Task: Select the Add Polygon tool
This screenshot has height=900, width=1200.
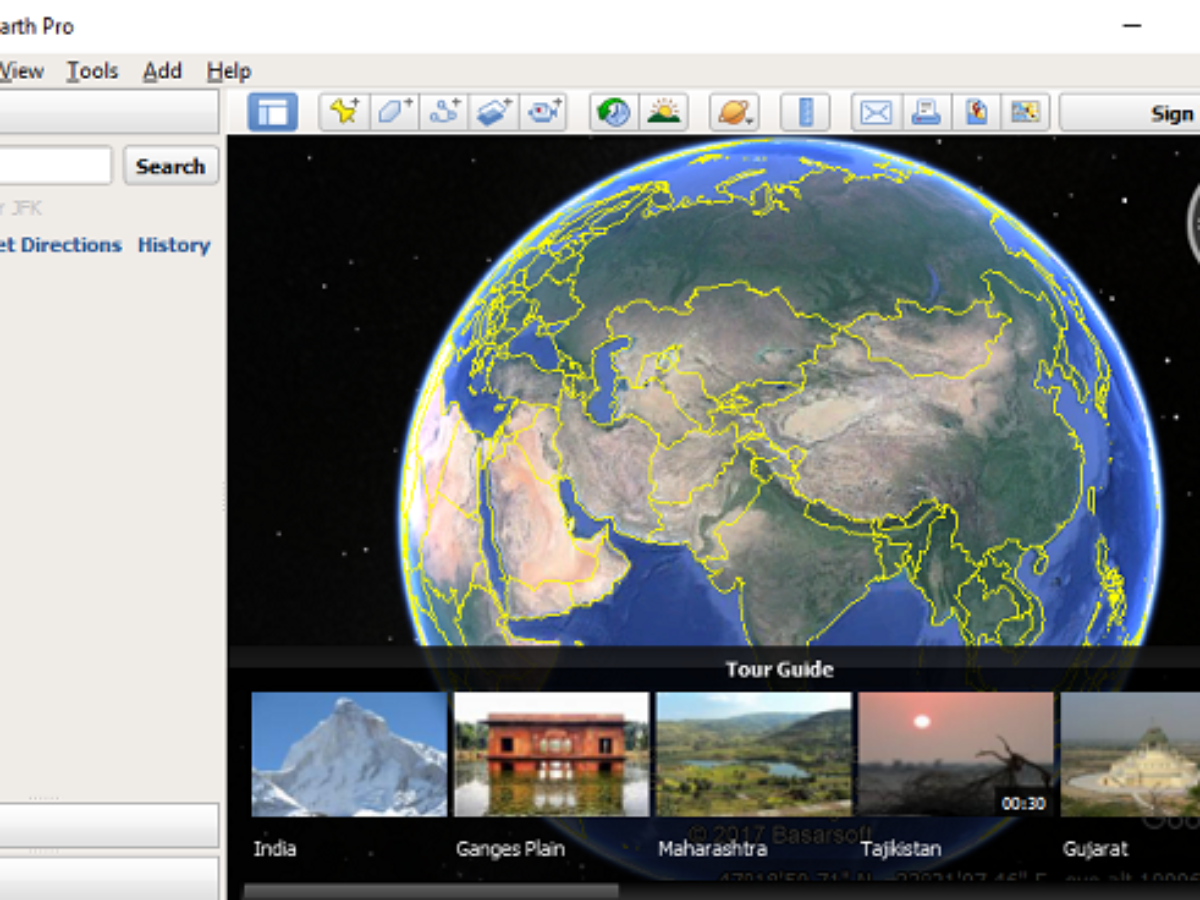Action: pyautogui.click(x=394, y=112)
